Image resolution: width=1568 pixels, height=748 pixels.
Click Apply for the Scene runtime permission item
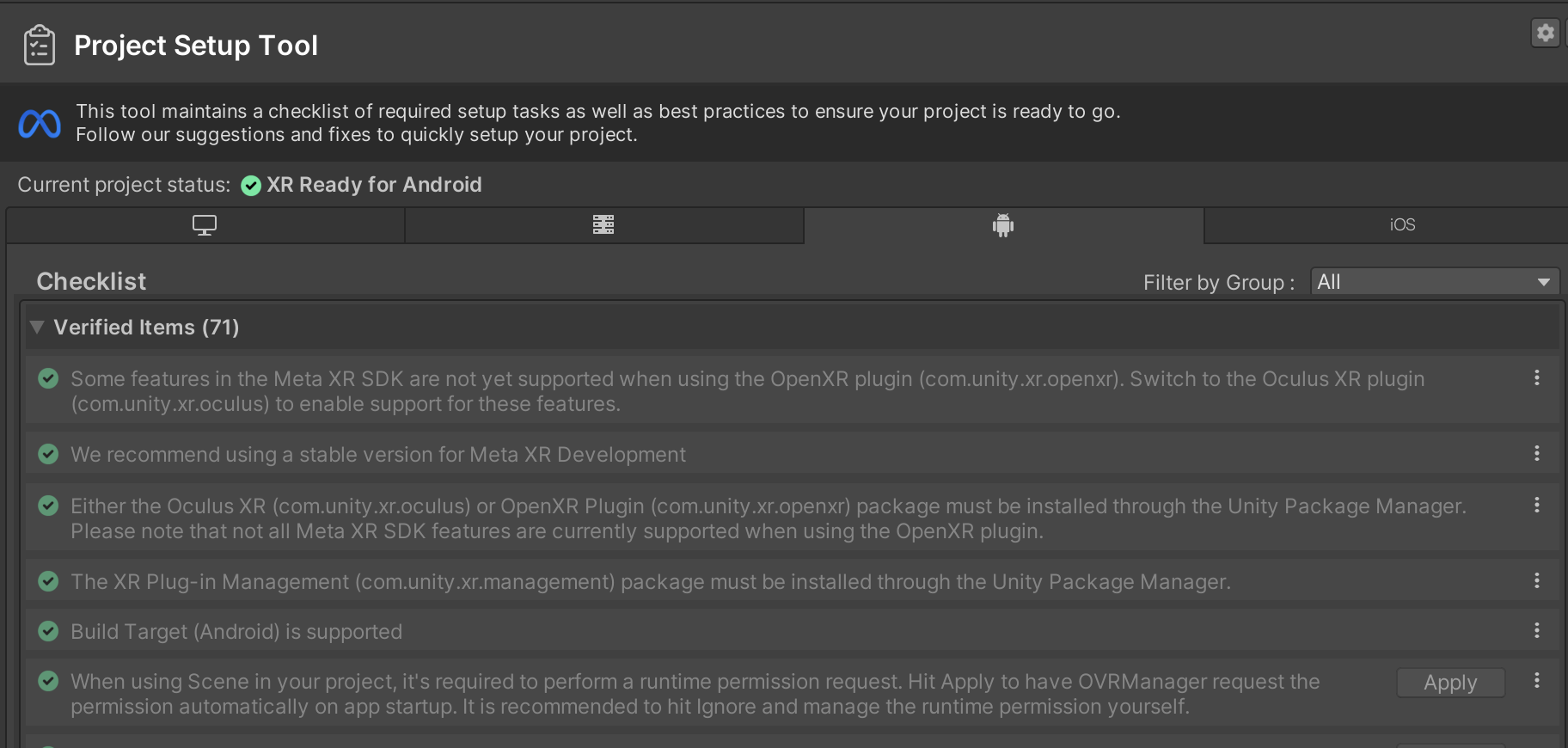pyautogui.click(x=1450, y=683)
